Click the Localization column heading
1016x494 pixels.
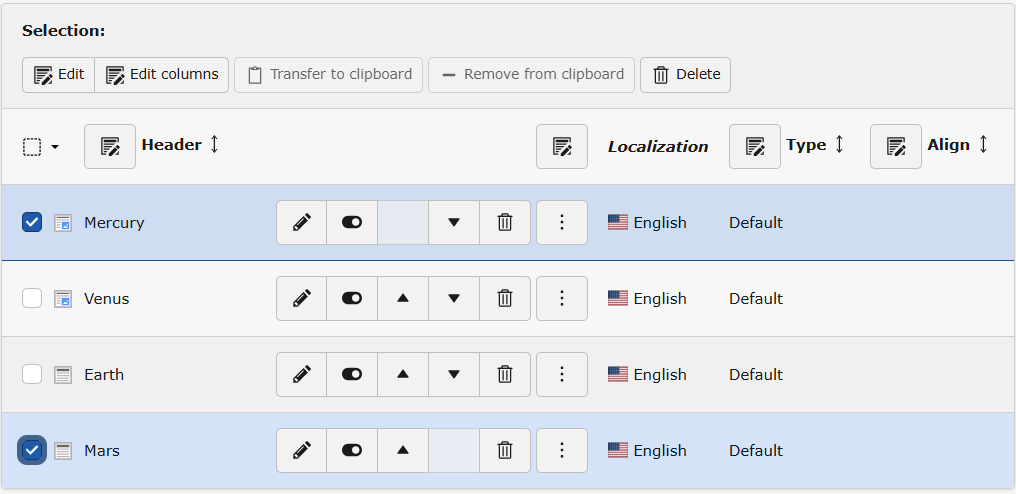point(658,147)
